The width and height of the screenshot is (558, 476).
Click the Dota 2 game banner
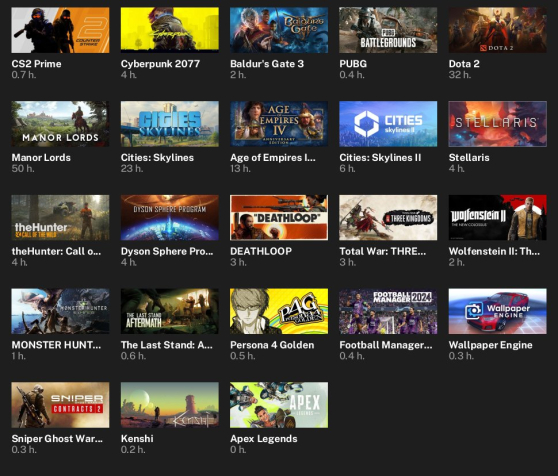pyautogui.click(x=498, y=30)
